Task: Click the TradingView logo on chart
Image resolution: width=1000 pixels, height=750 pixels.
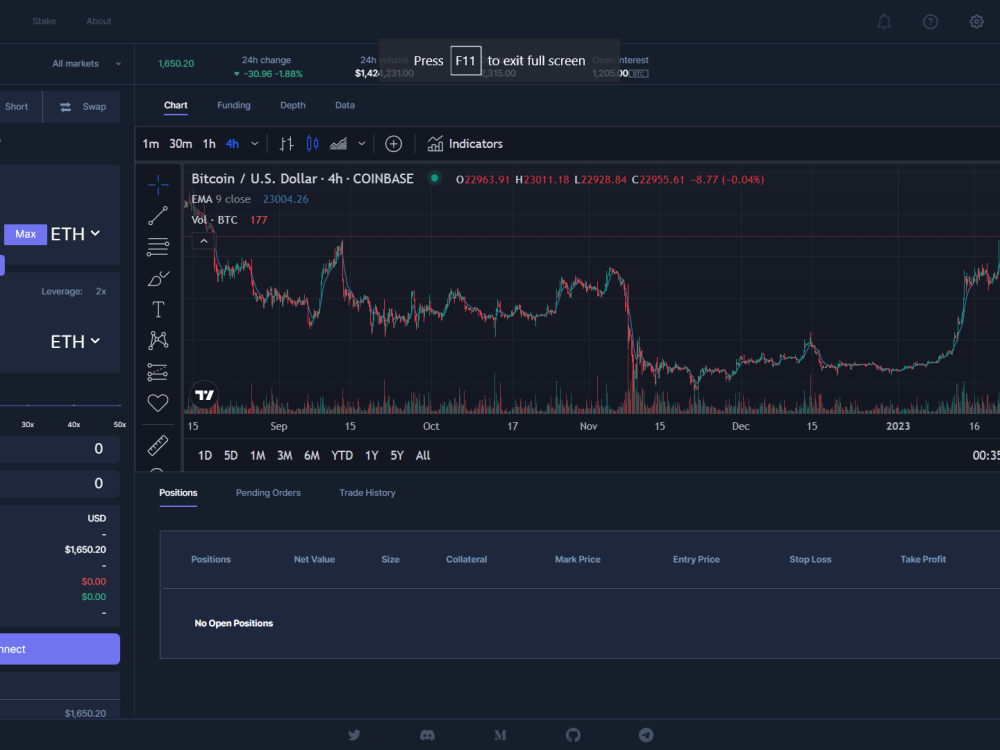Action: [204, 395]
